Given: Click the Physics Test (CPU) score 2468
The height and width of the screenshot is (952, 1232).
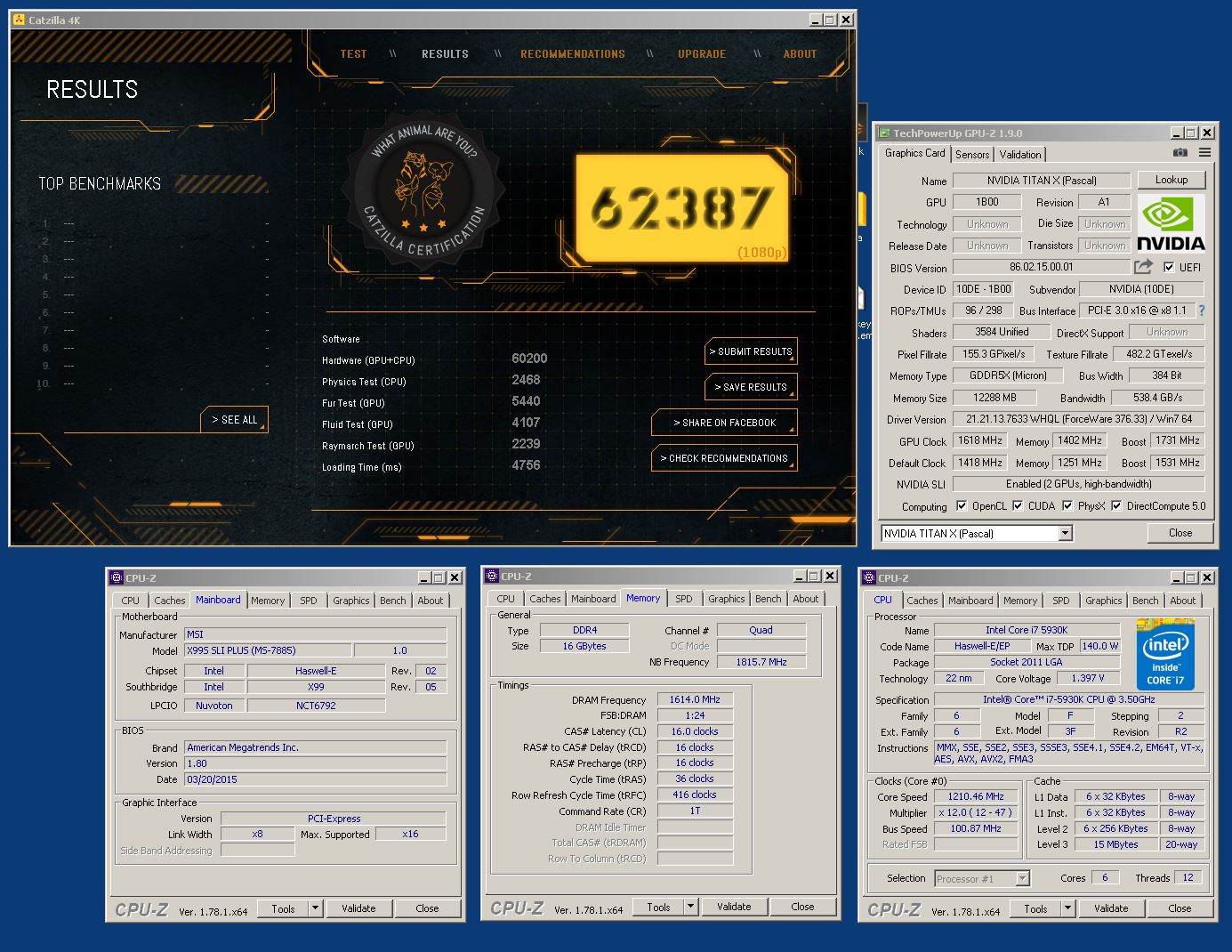Looking at the screenshot, I should click(x=526, y=380).
